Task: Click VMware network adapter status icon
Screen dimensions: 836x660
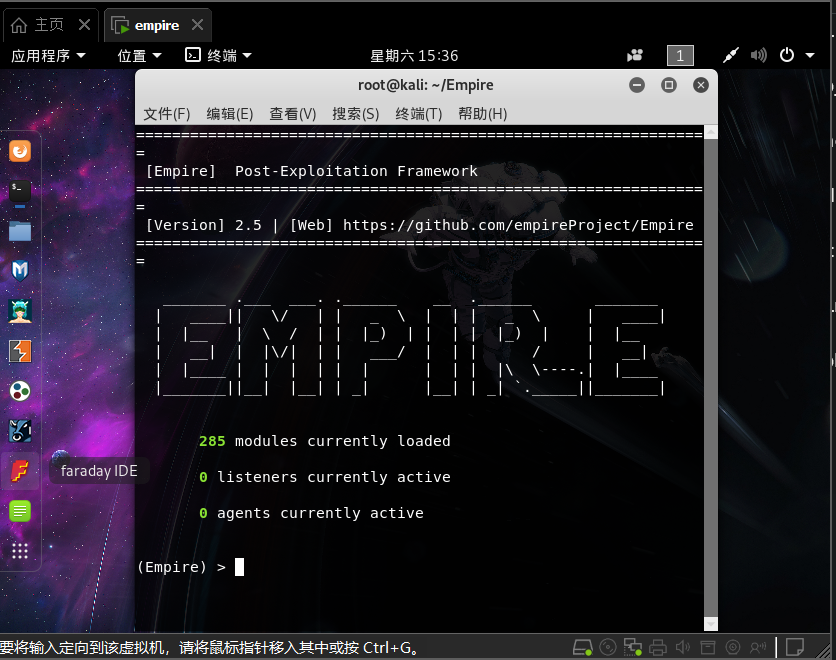Action: (633, 647)
